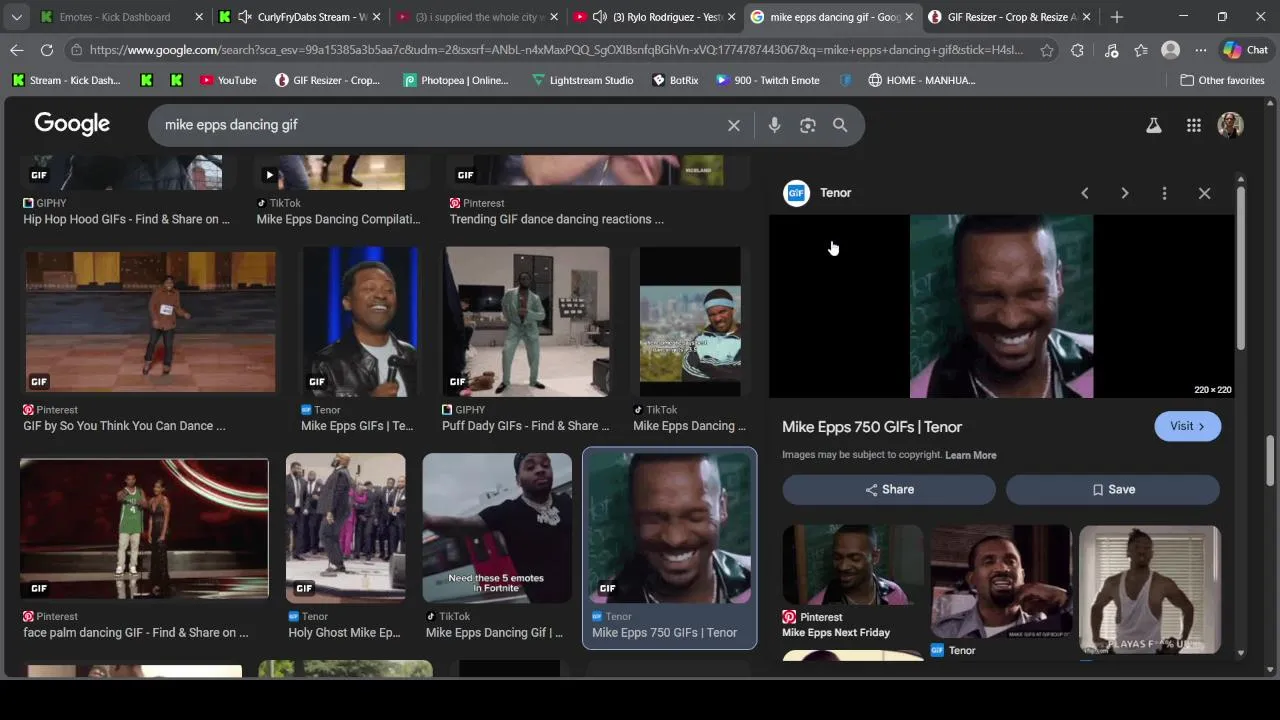Reload the current page
Viewport: 1280px width, 720px height.
point(47,50)
